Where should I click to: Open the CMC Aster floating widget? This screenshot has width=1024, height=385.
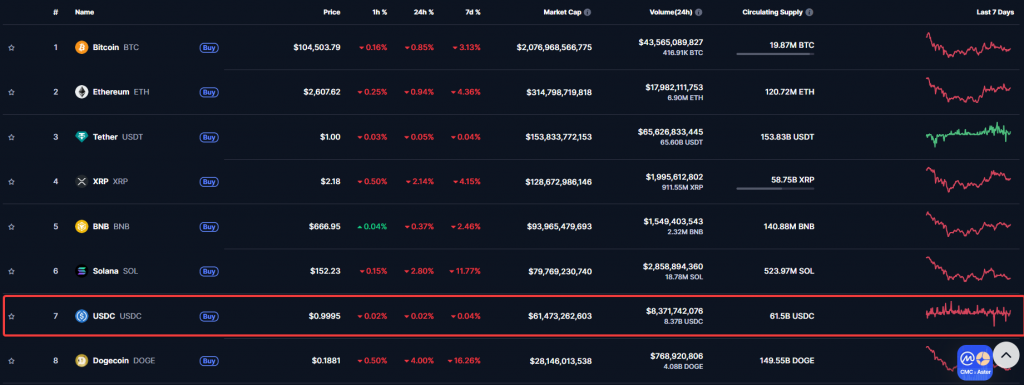pyautogui.click(x=974, y=362)
